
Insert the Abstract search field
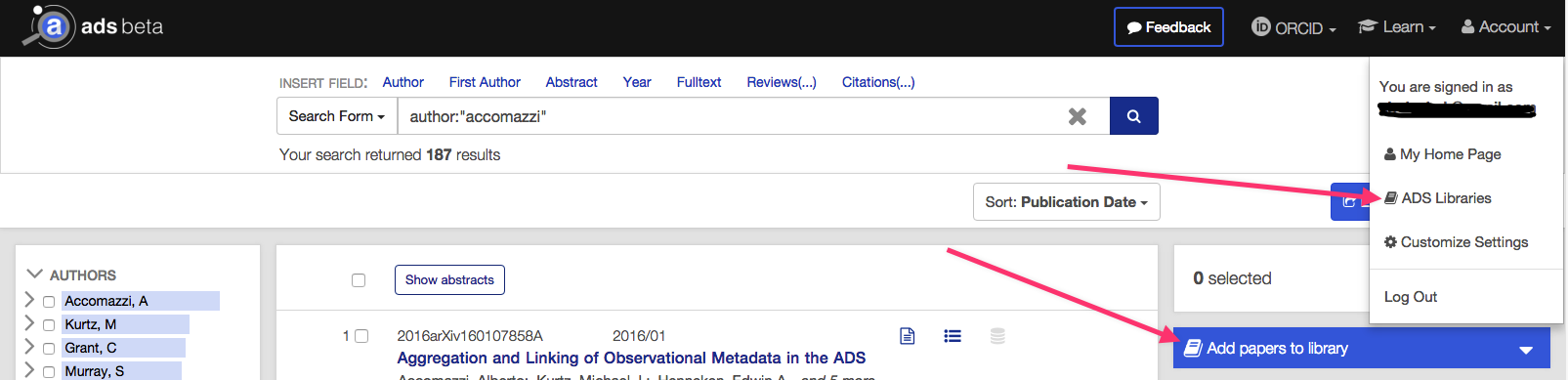point(572,82)
